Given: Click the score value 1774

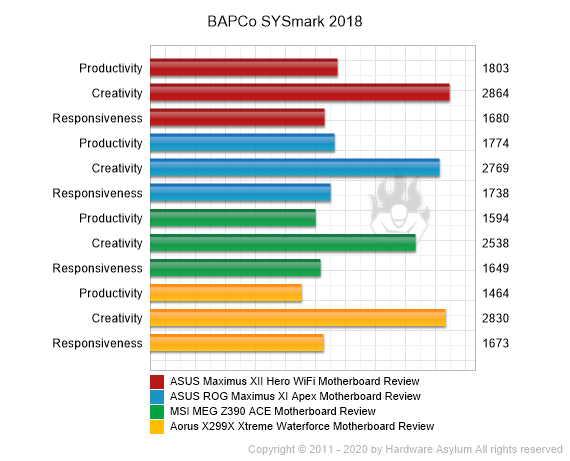Looking at the screenshot, I should [495, 143].
